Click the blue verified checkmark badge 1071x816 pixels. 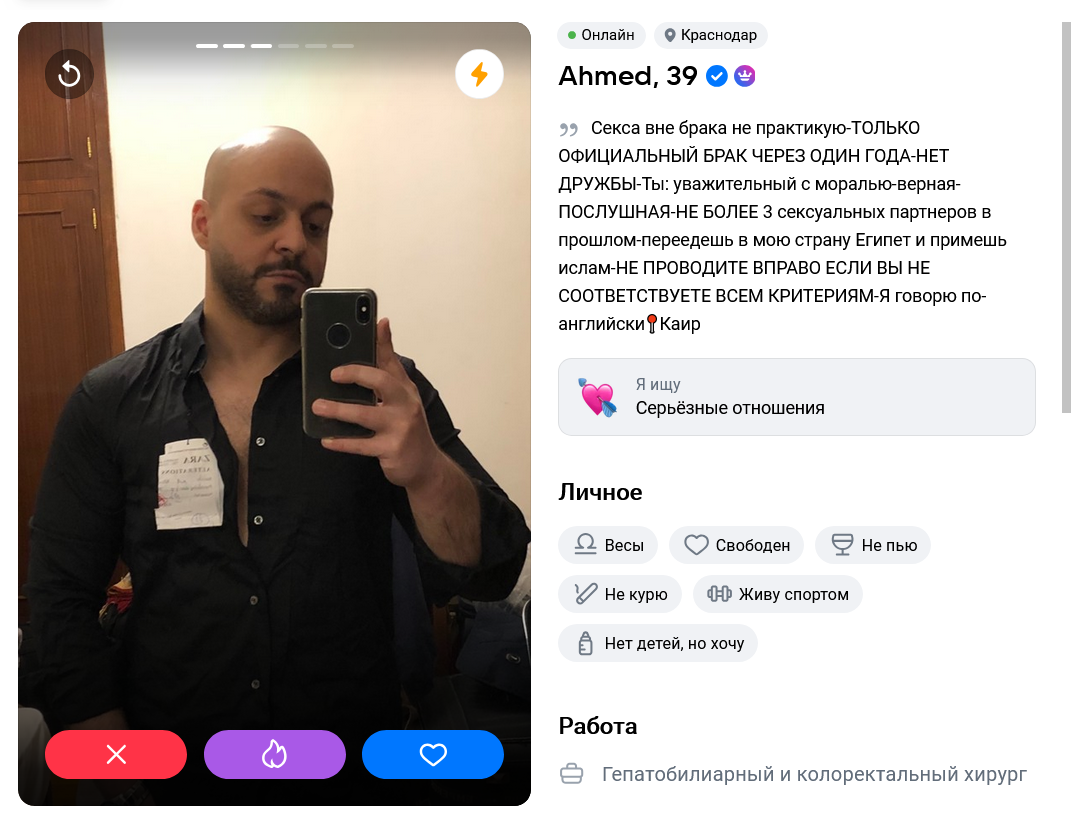[x=717, y=76]
